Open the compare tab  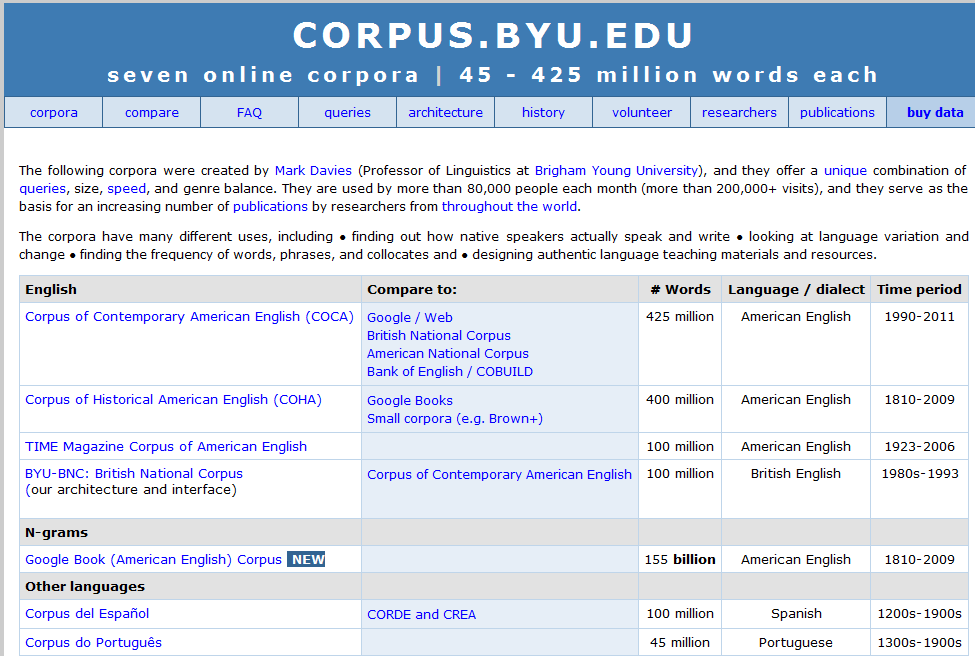point(151,113)
